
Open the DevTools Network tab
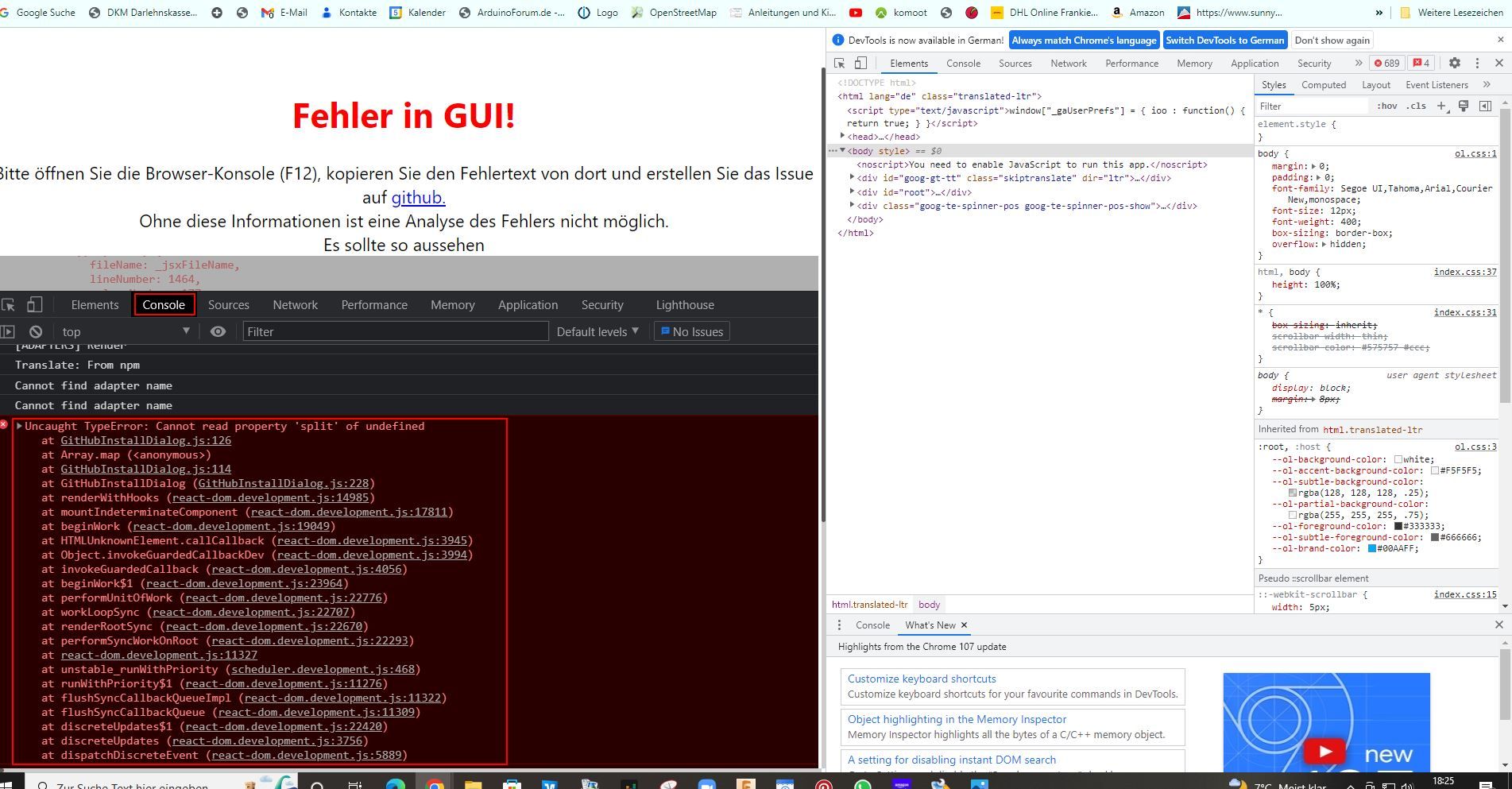point(1069,64)
